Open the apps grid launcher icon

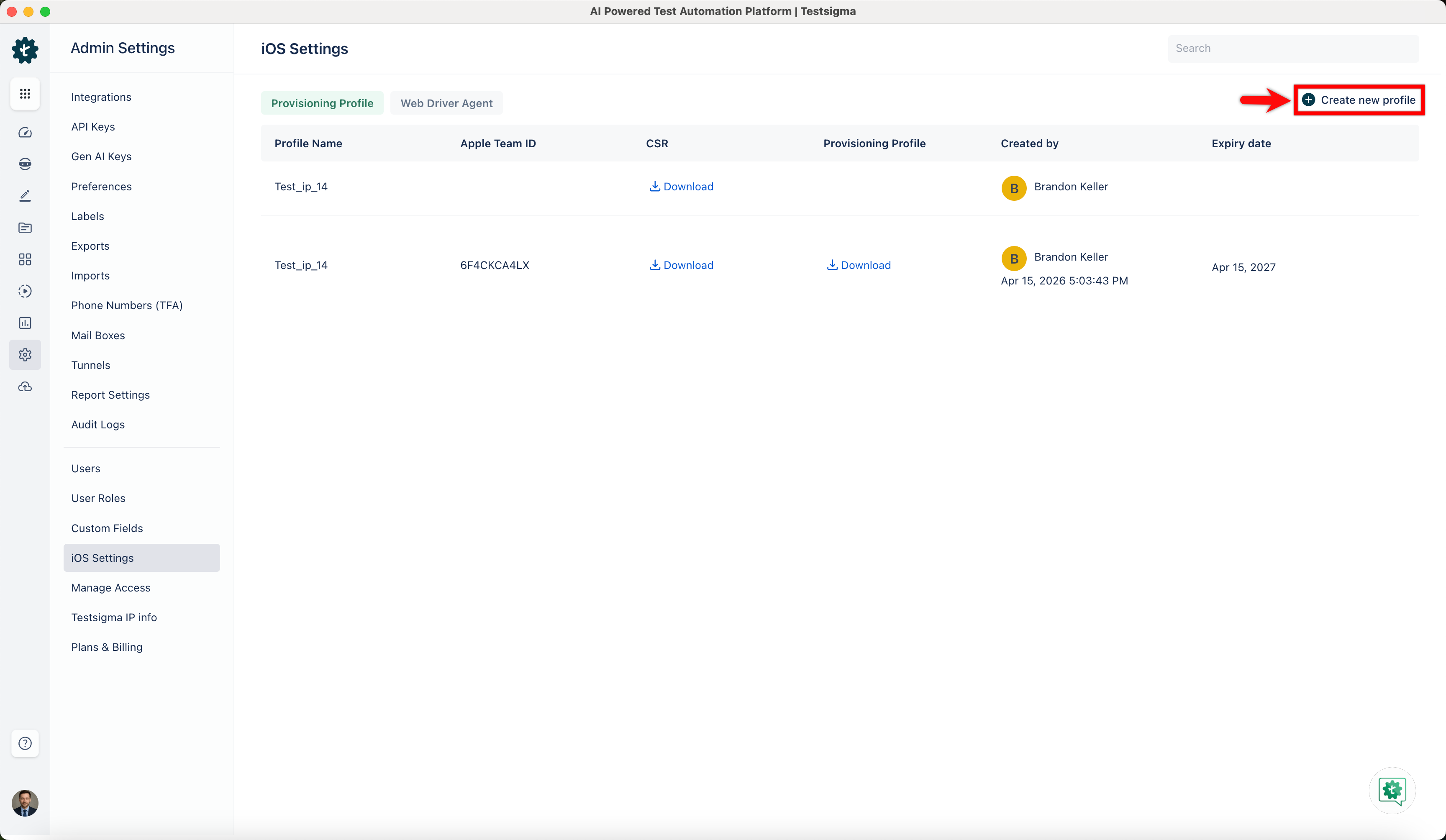(x=25, y=94)
